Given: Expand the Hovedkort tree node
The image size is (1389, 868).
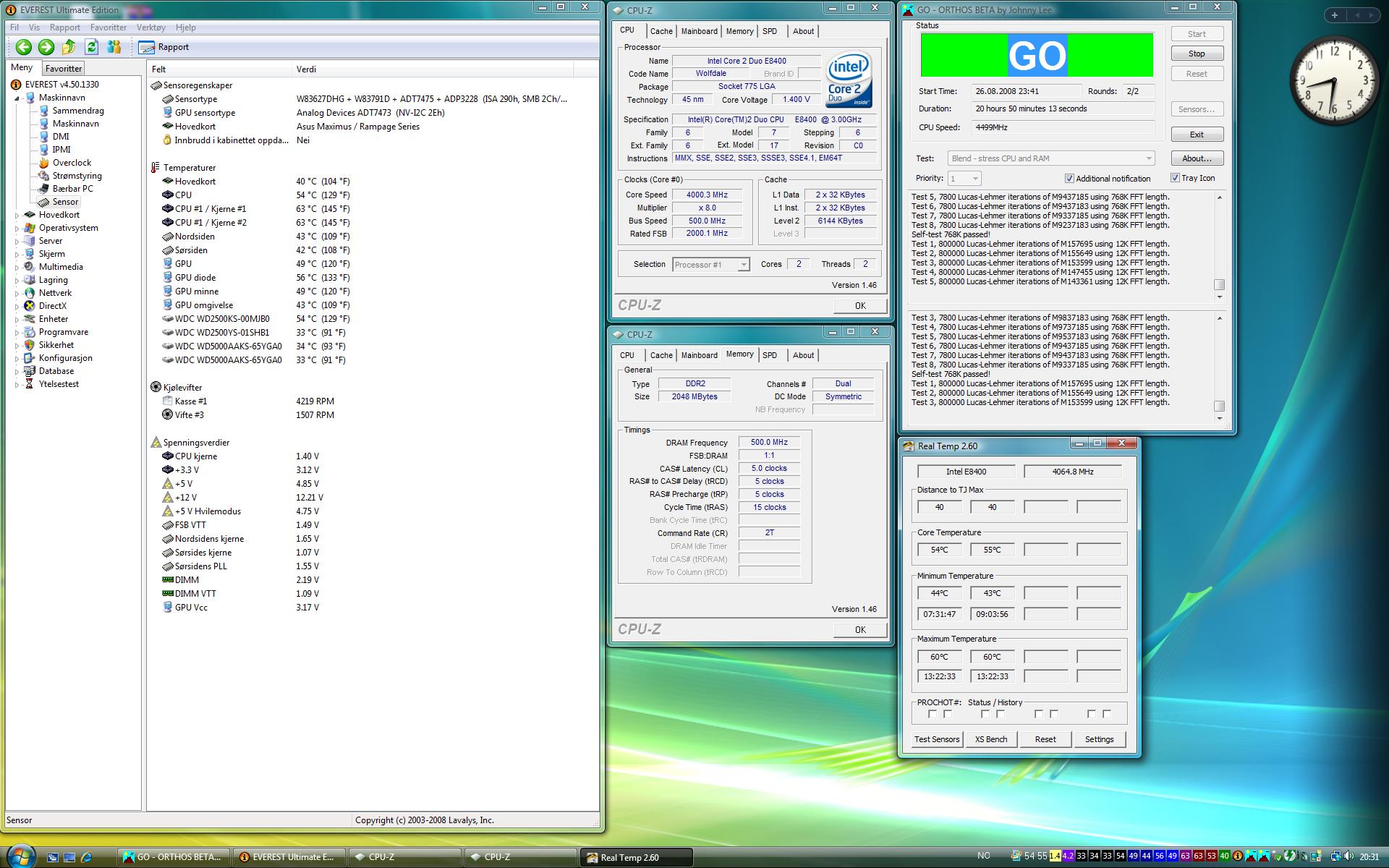Looking at the screenshot, I should [x=17, y=215].
